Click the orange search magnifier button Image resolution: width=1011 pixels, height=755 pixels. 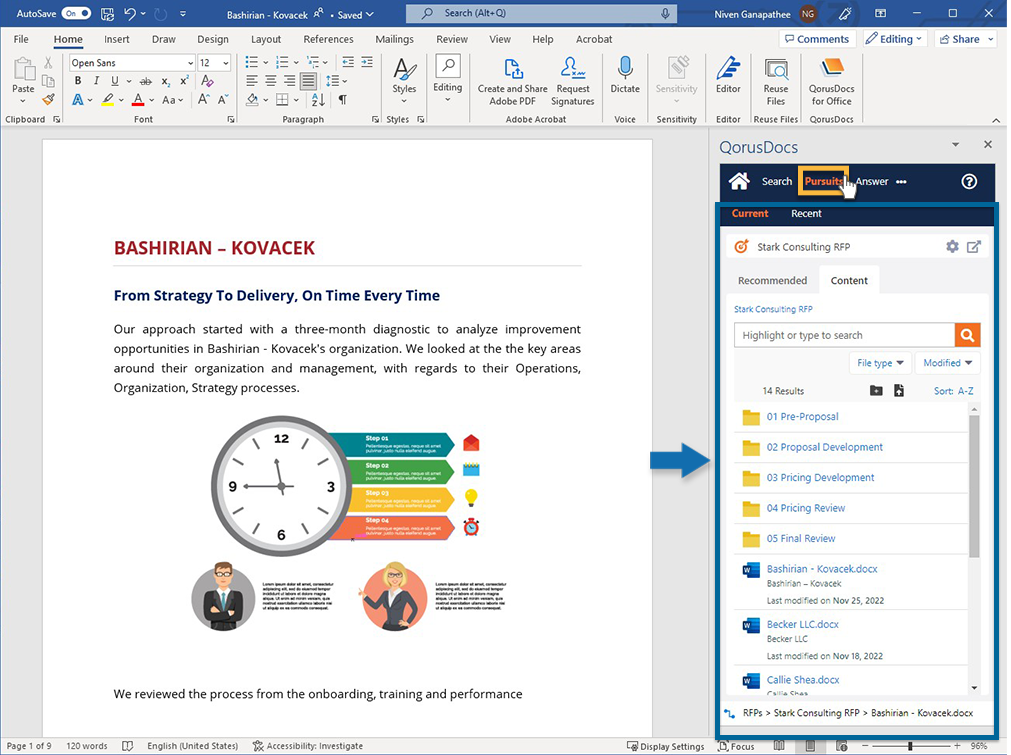pyautogui.click(x=968, y=335)
